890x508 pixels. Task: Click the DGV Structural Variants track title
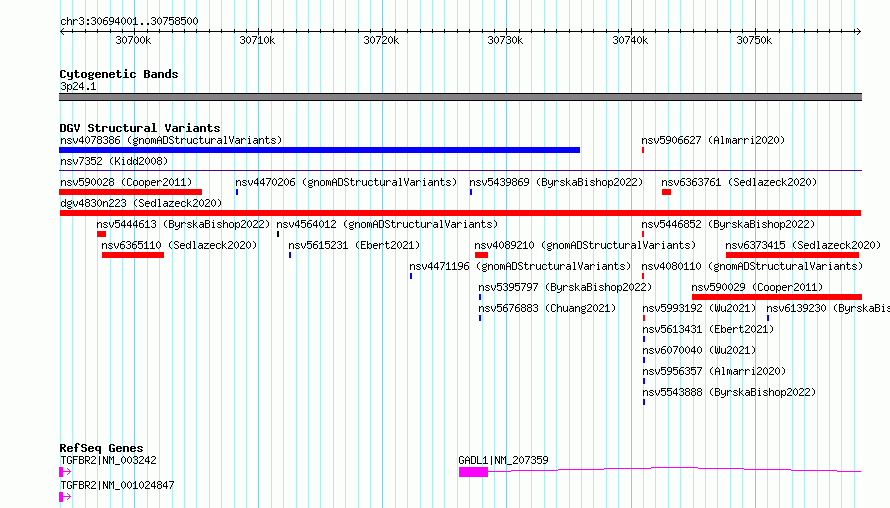coord(140,128)
